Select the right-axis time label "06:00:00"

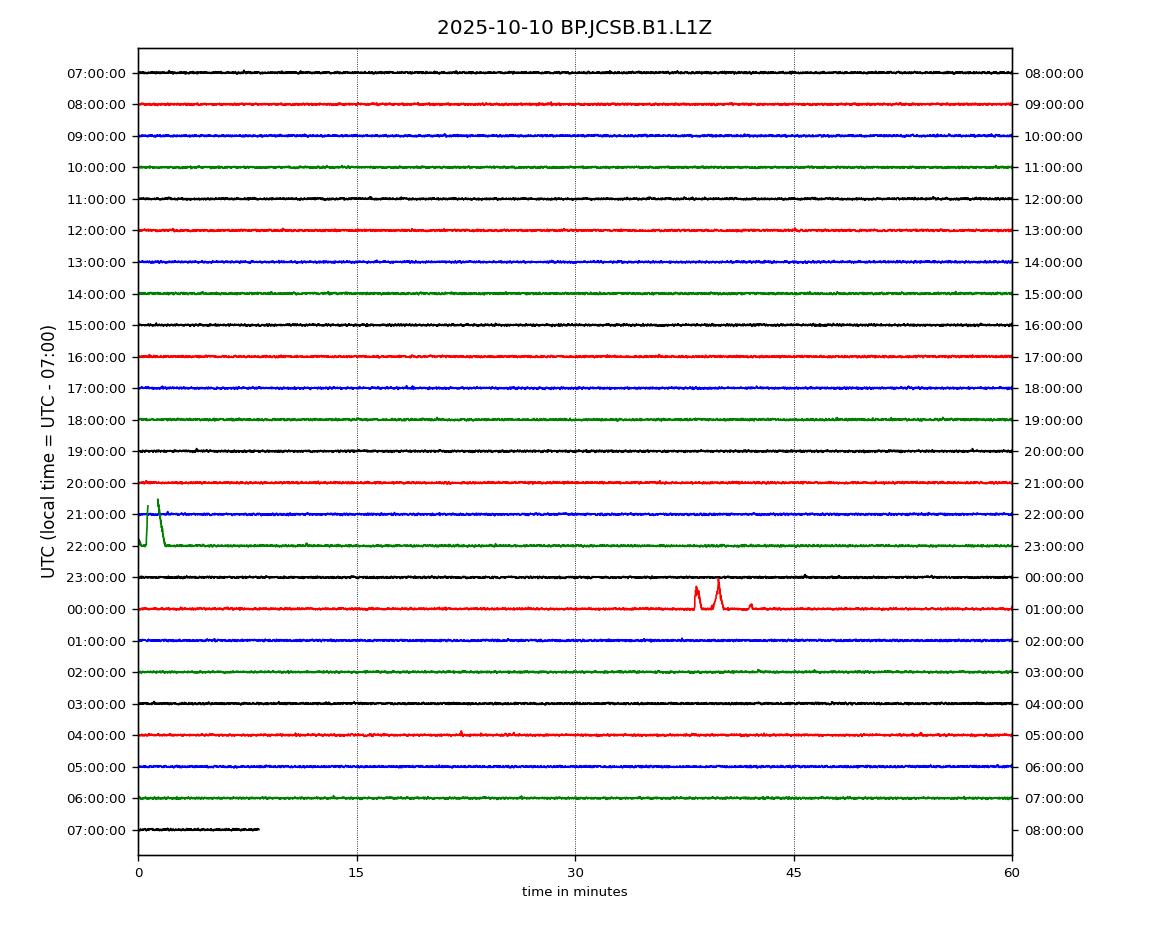pyautogui.click(x=1053, y=767)
